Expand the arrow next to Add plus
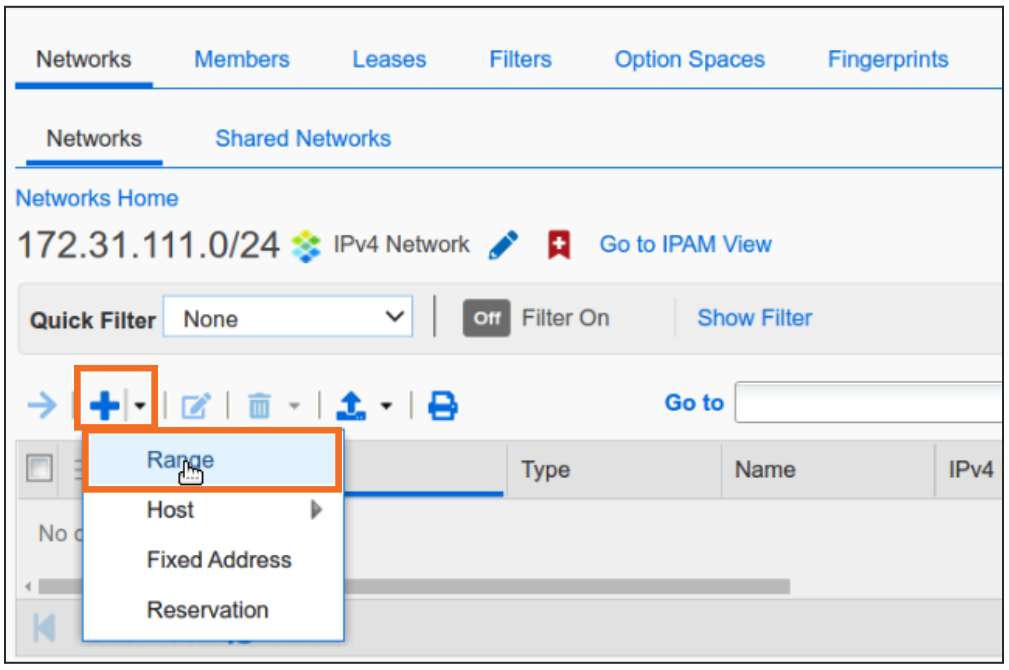Viewport: 1009px width, 670px height. click(141, 406)
